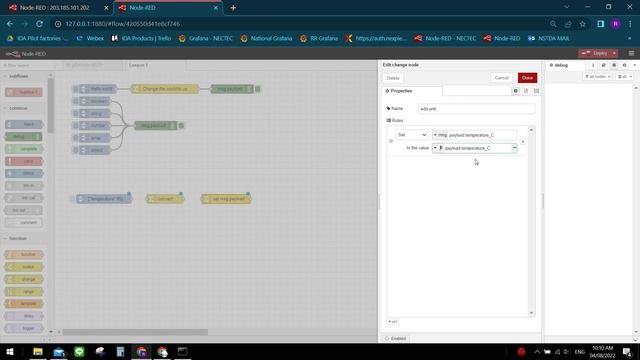Trigger the hello world inject node button

tap(76, 89)
